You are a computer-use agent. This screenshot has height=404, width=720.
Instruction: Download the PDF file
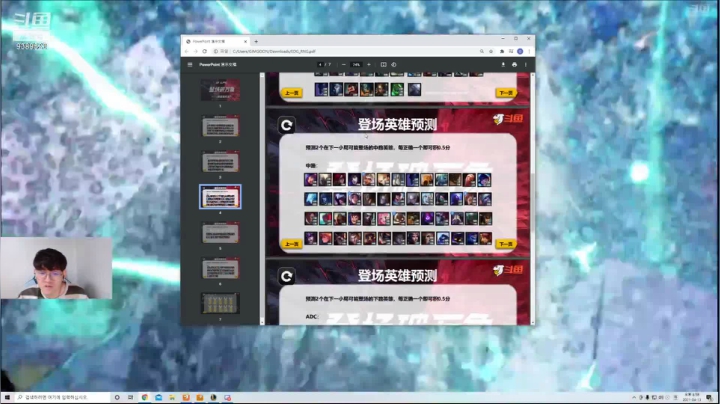tap(503, 65)
